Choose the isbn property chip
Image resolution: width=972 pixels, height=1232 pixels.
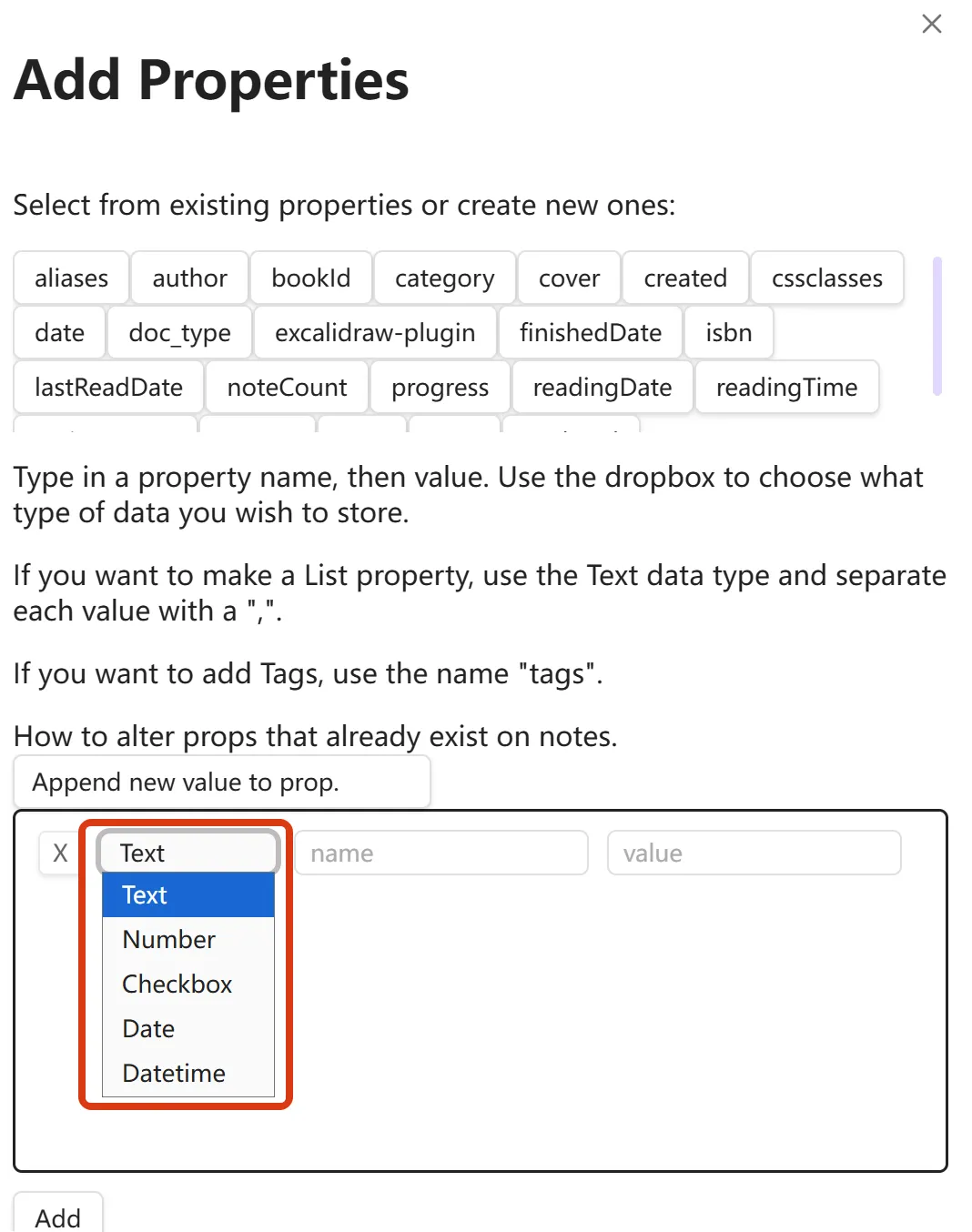coord(728,333)
